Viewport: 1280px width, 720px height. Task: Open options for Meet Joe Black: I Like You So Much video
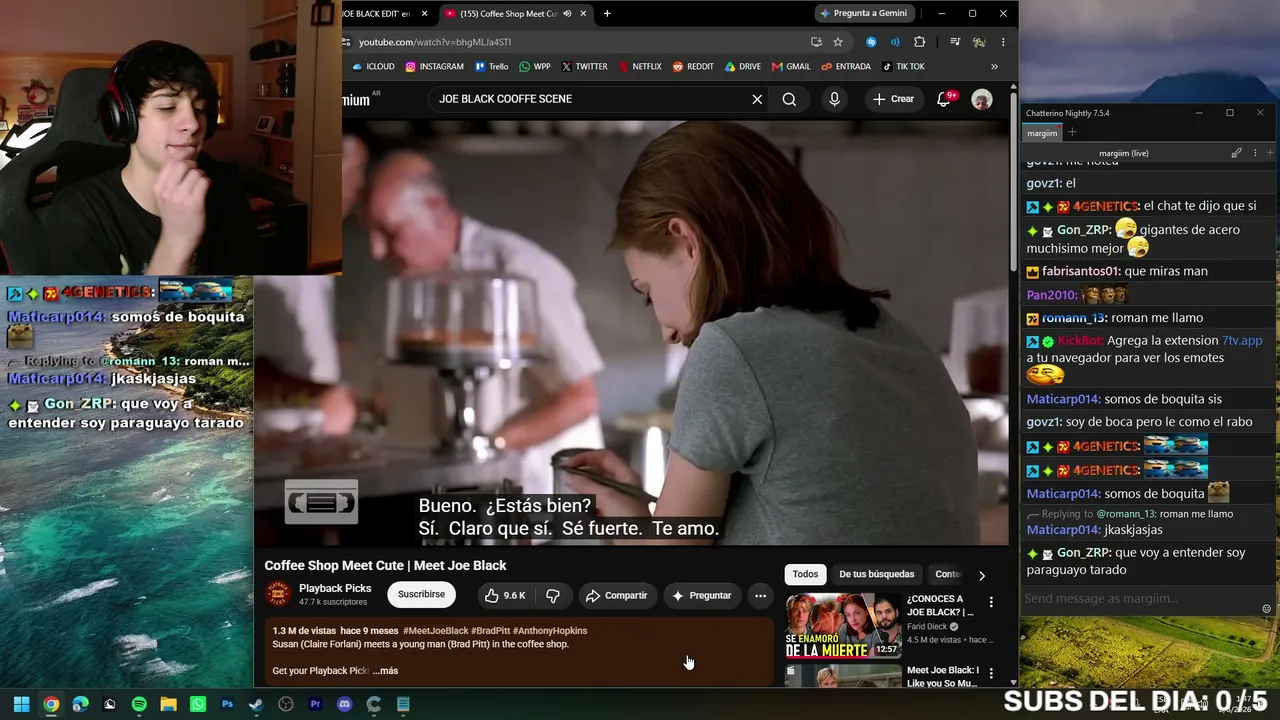(x=991, y=672)
